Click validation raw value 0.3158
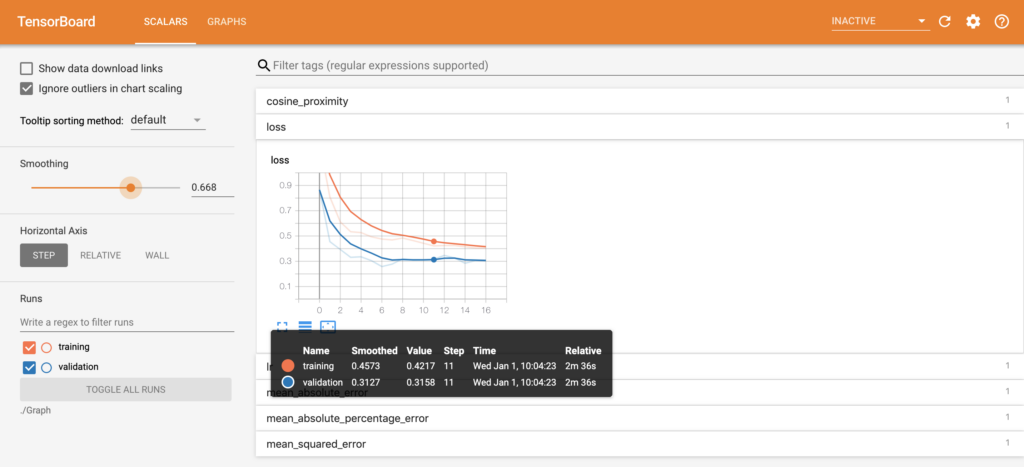Image resolution: width=1024 pixels, height=467 pixels. [x=419, y=383]
